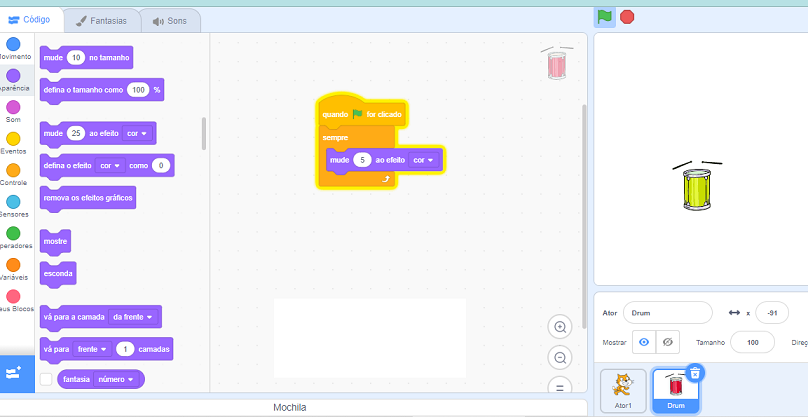Zoom in on the code workspace
The width and height of the screenshot is (808, 417).
[x=560, y=327]
